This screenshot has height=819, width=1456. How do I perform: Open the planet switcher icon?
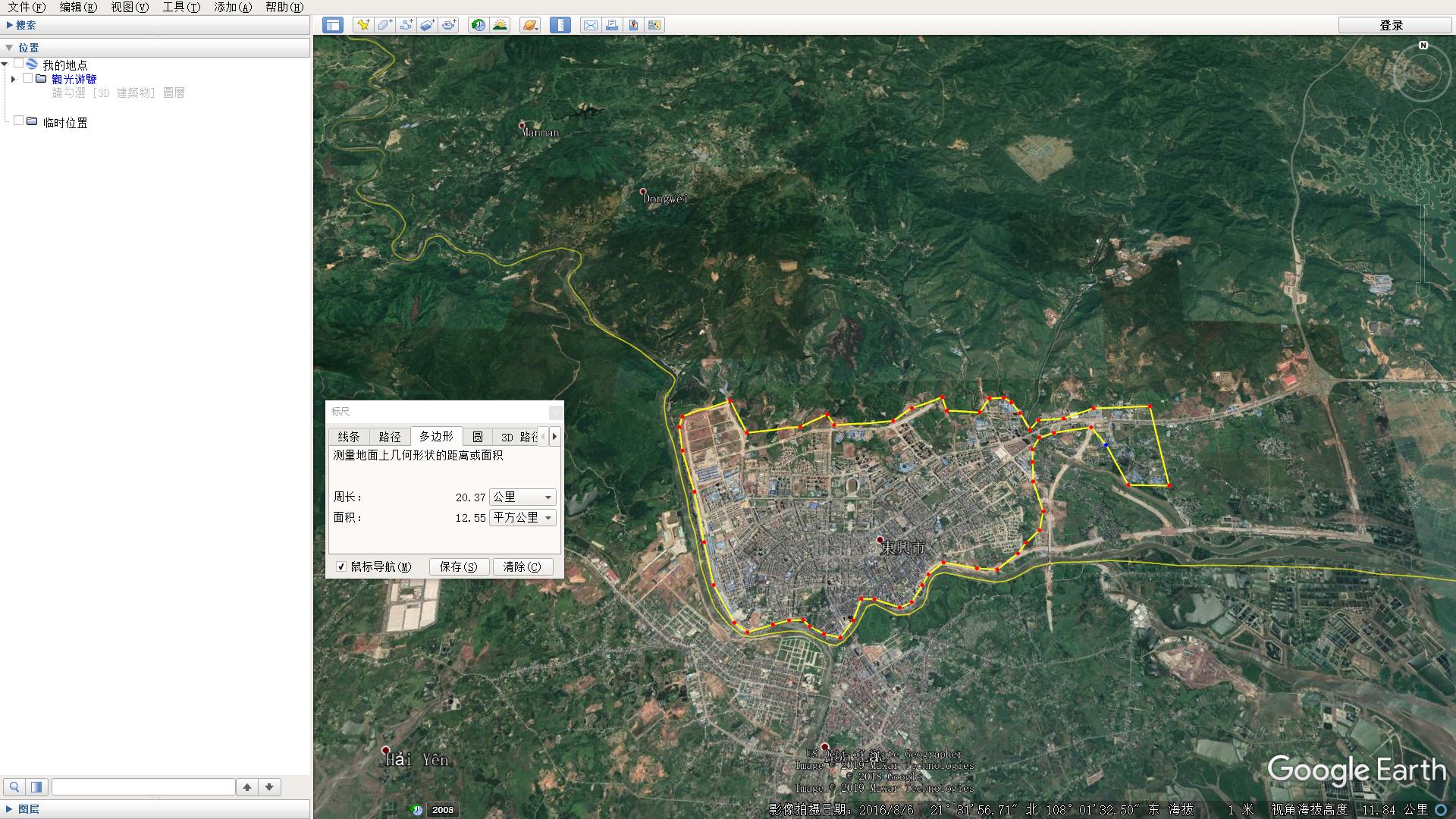tap(529, 25)
